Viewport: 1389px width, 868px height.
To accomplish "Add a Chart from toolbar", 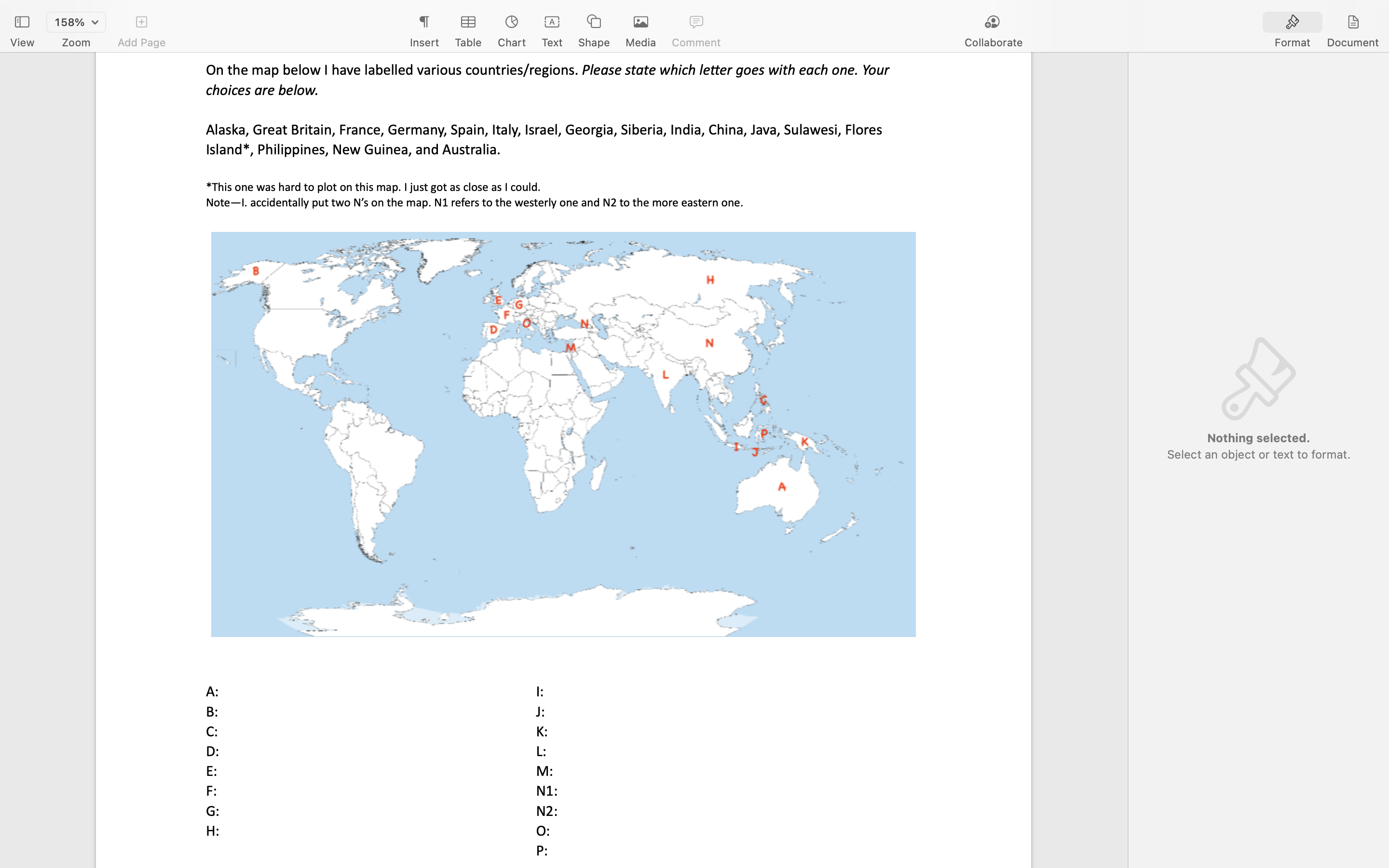I will point(511,22).
